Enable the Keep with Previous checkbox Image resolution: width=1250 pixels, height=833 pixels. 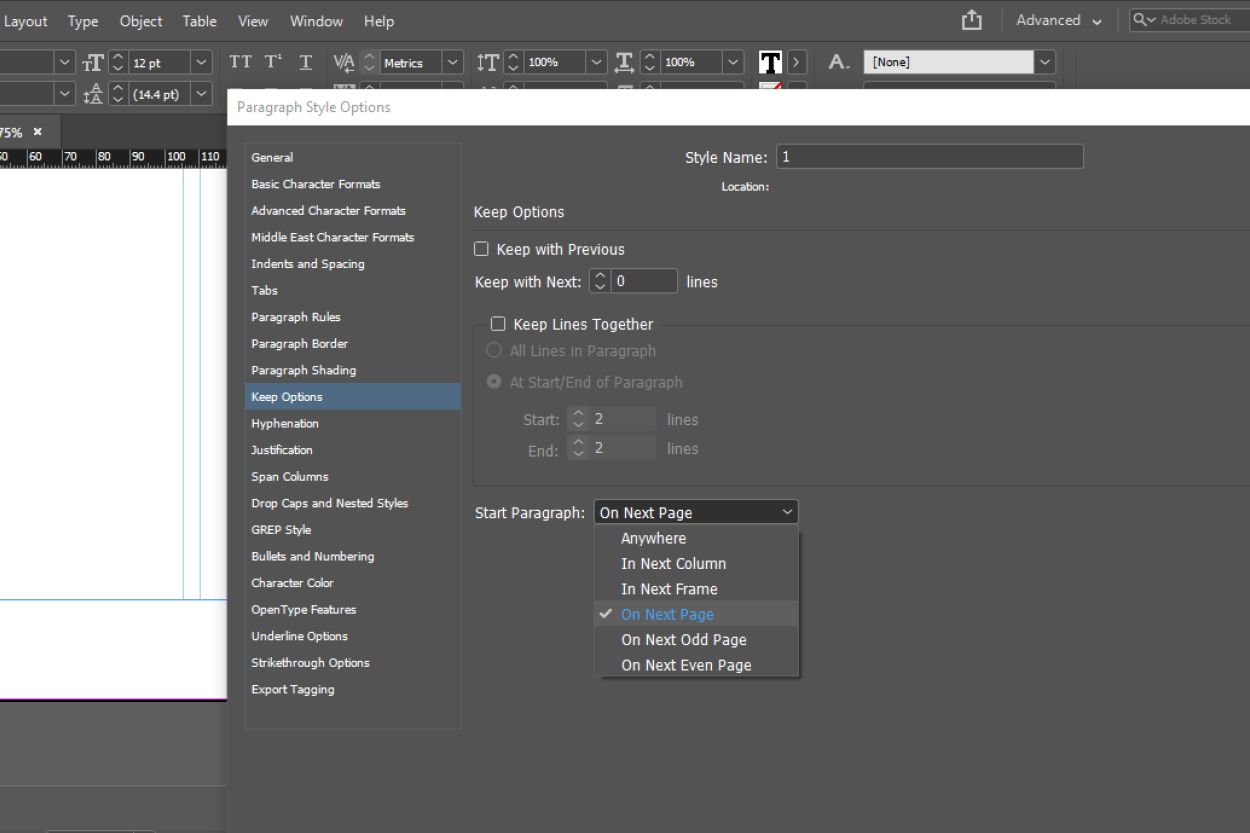coord(482,249)
